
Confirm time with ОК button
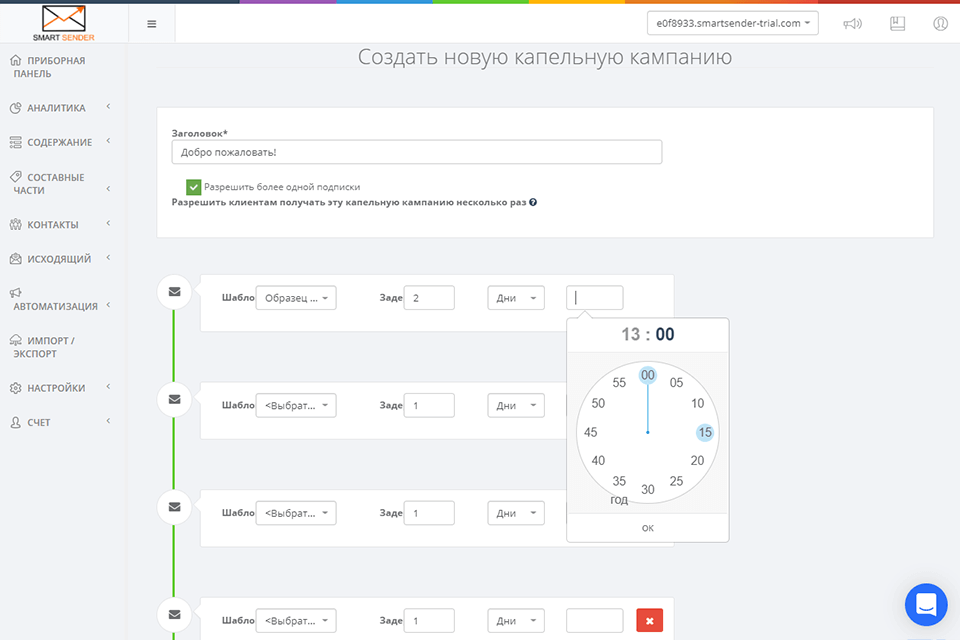648,527
